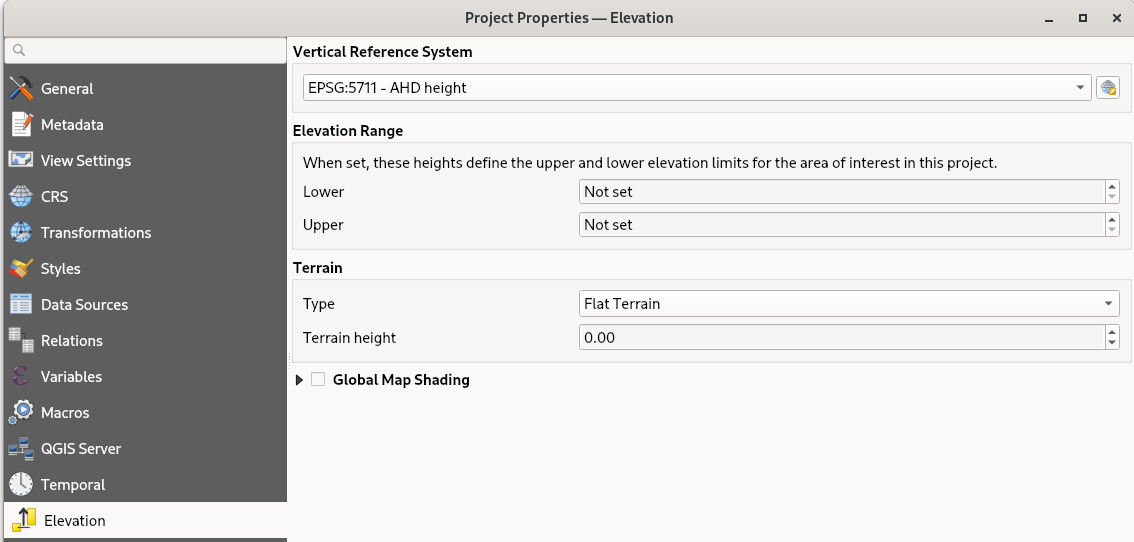Open the Macros gear icon

21,413
